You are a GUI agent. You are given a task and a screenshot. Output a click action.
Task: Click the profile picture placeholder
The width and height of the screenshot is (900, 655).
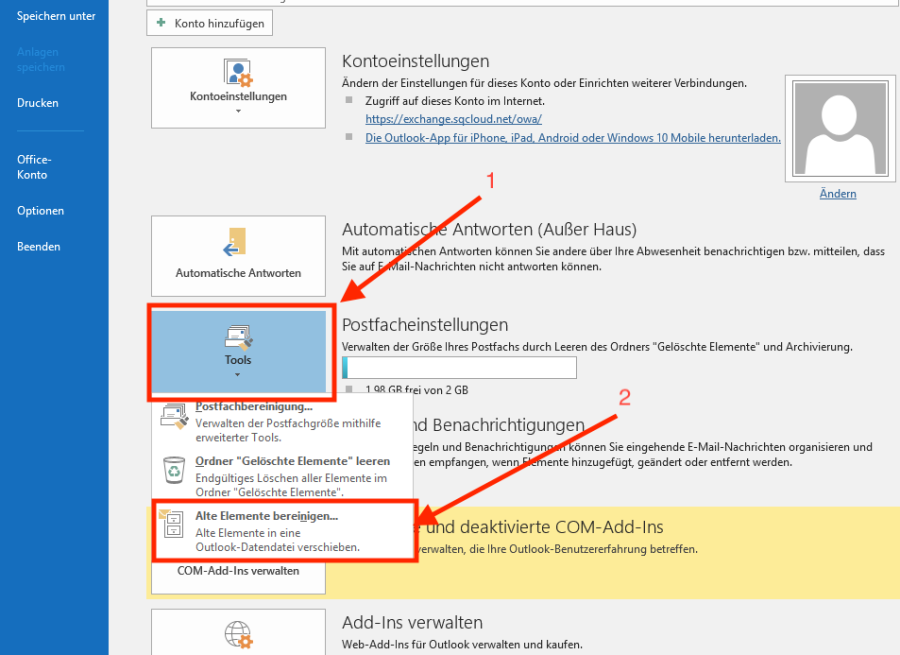pyautogui.click(x=838, y=127)
